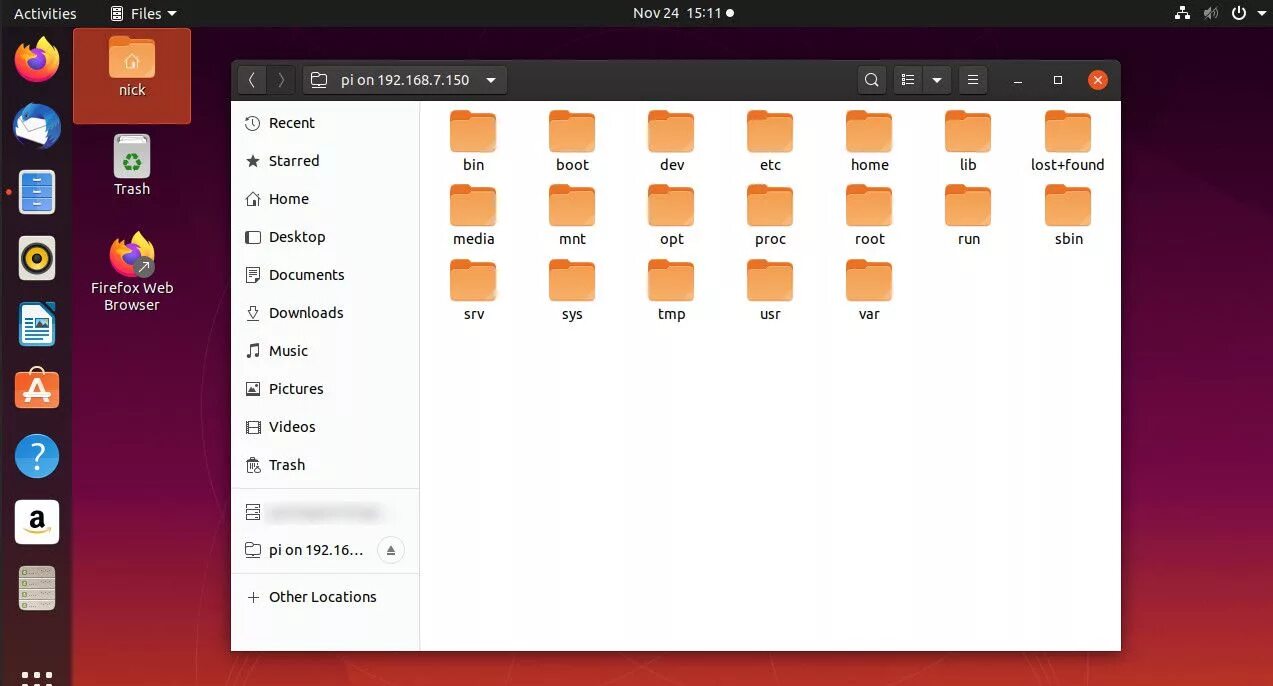This screenshot has width=1273, height=686.
Task: Launch LibreOffice Writer from the dock
Action: (37, 324)
